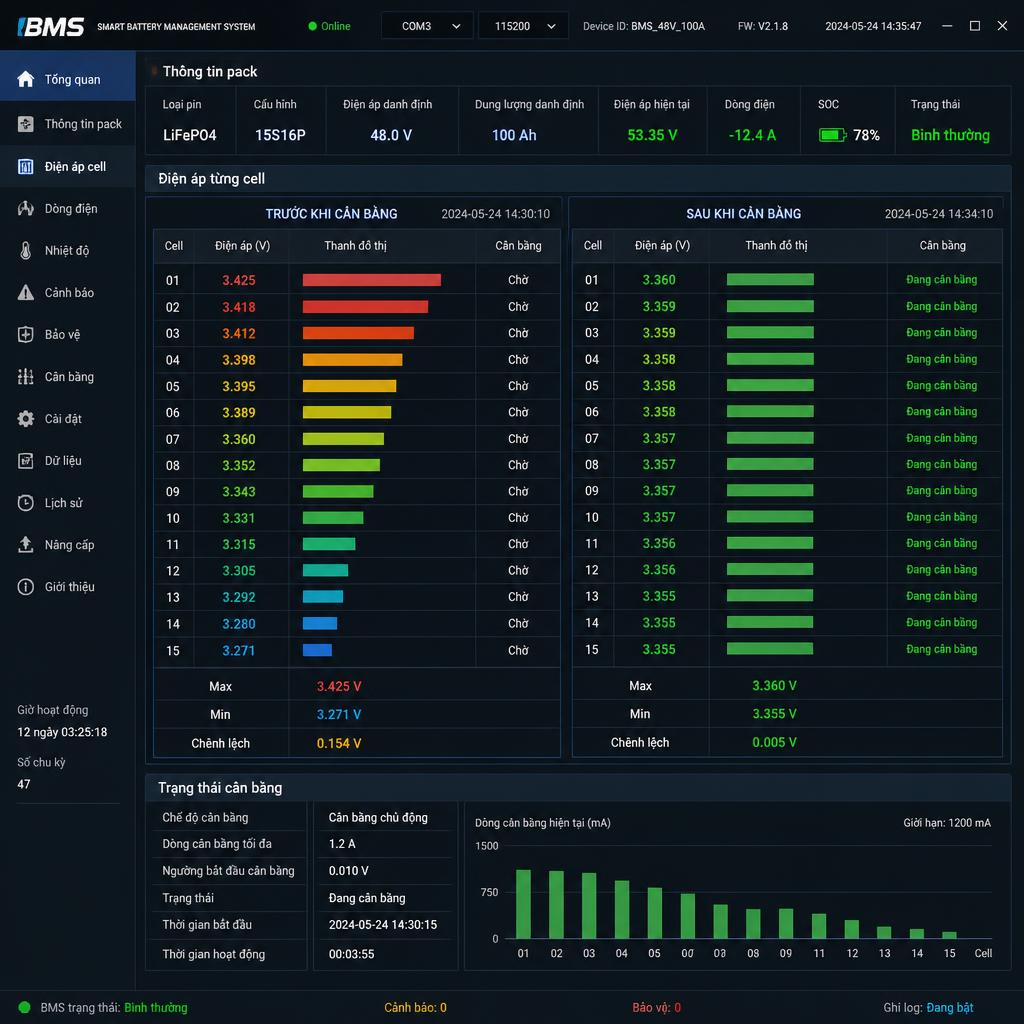Click the Nâng cấp upload icon
This screenshot has width=1024, height=1024.
pos(25,545)
